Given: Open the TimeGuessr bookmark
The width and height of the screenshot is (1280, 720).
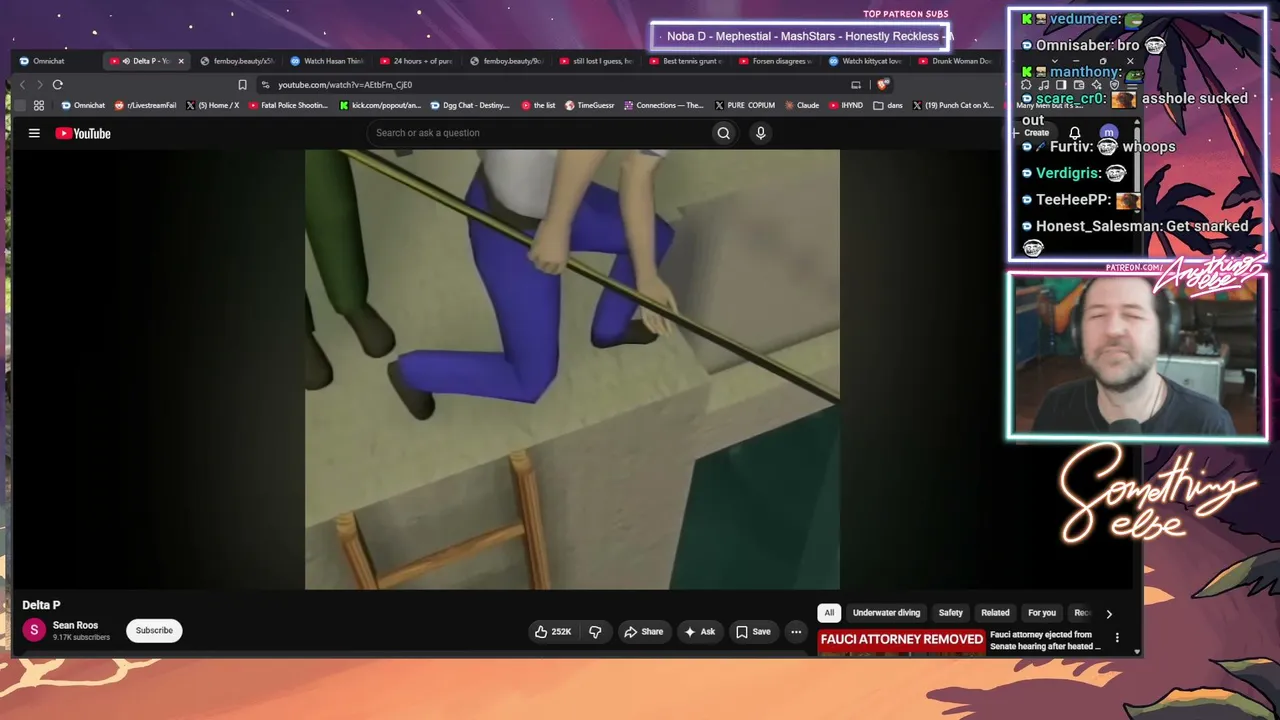Looking at the screenshot, I should click(589, 105).
